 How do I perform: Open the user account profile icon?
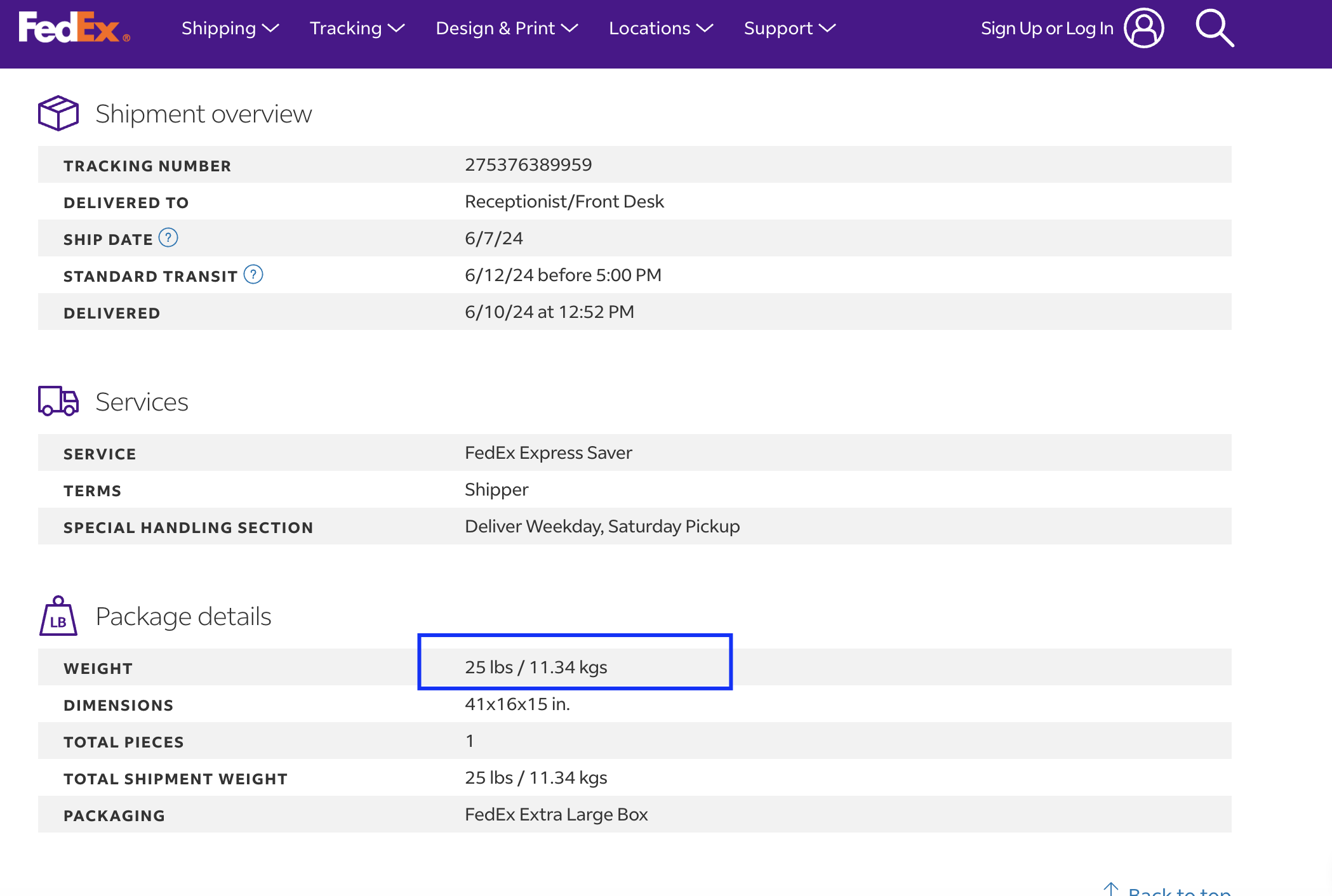pyautogui.click(x=1143, y=28)
